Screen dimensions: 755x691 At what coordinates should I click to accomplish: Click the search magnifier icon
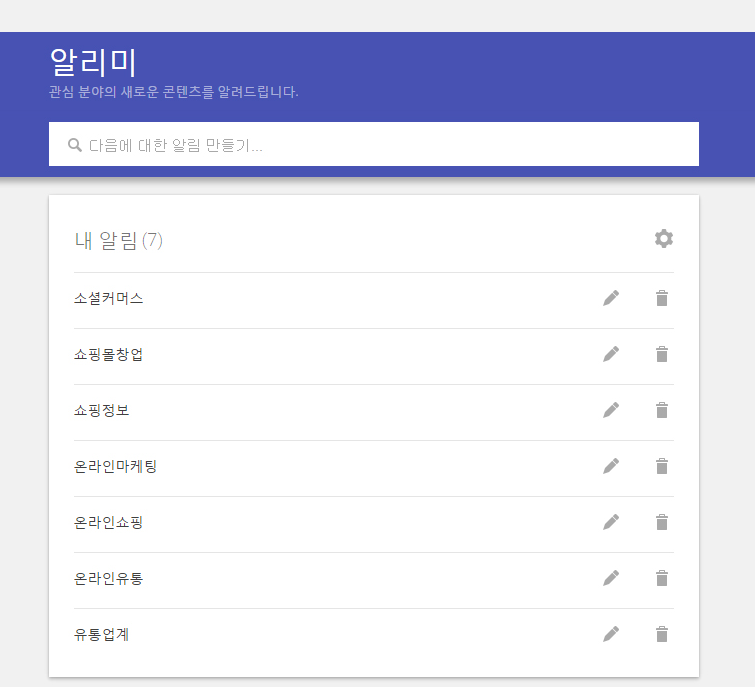pos(75,145)
